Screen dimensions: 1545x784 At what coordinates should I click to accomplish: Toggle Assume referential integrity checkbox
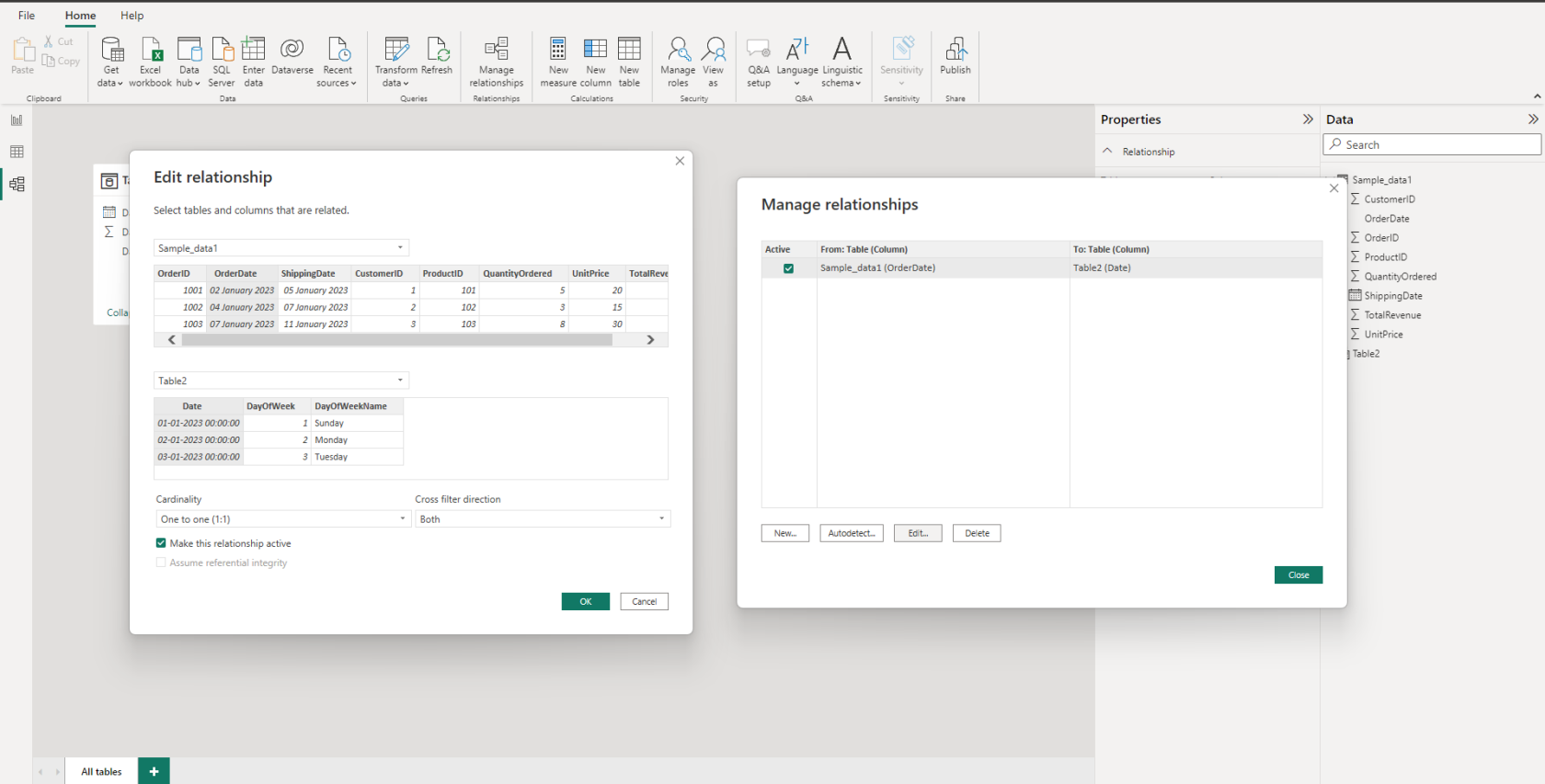point(161,562)
